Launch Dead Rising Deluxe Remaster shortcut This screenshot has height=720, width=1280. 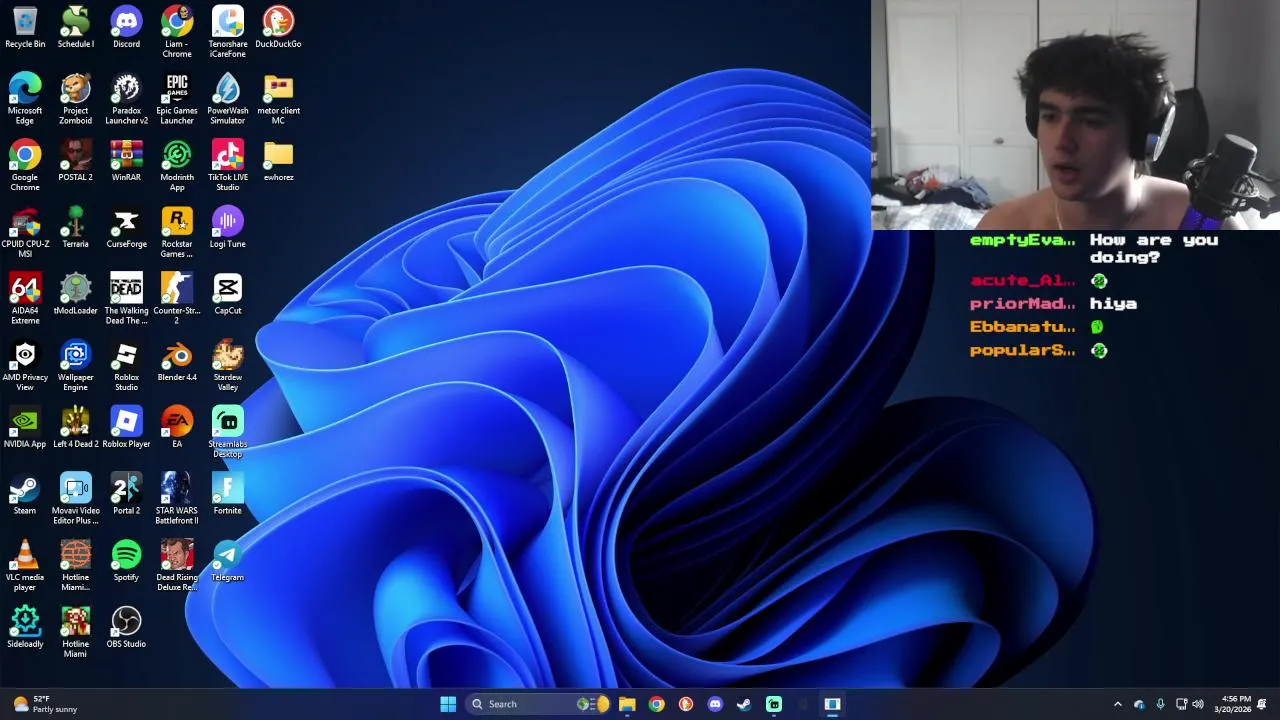177,566
